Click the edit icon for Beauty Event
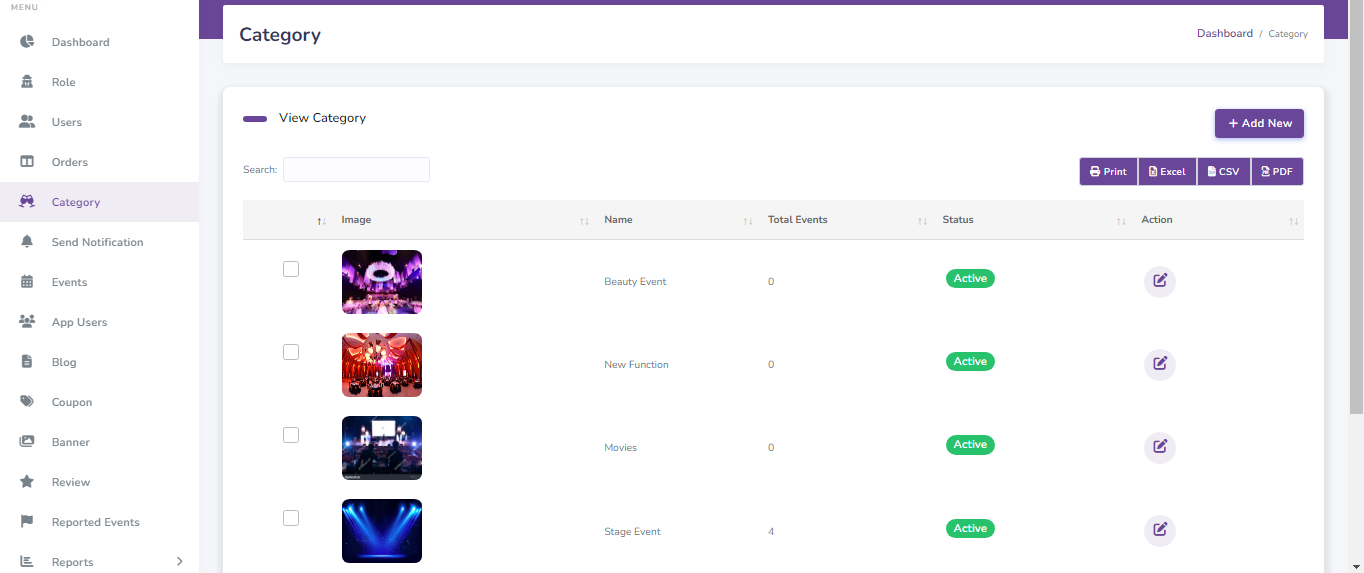The height and width of the screenshot is (573, 1364). tap(1160, 281)
